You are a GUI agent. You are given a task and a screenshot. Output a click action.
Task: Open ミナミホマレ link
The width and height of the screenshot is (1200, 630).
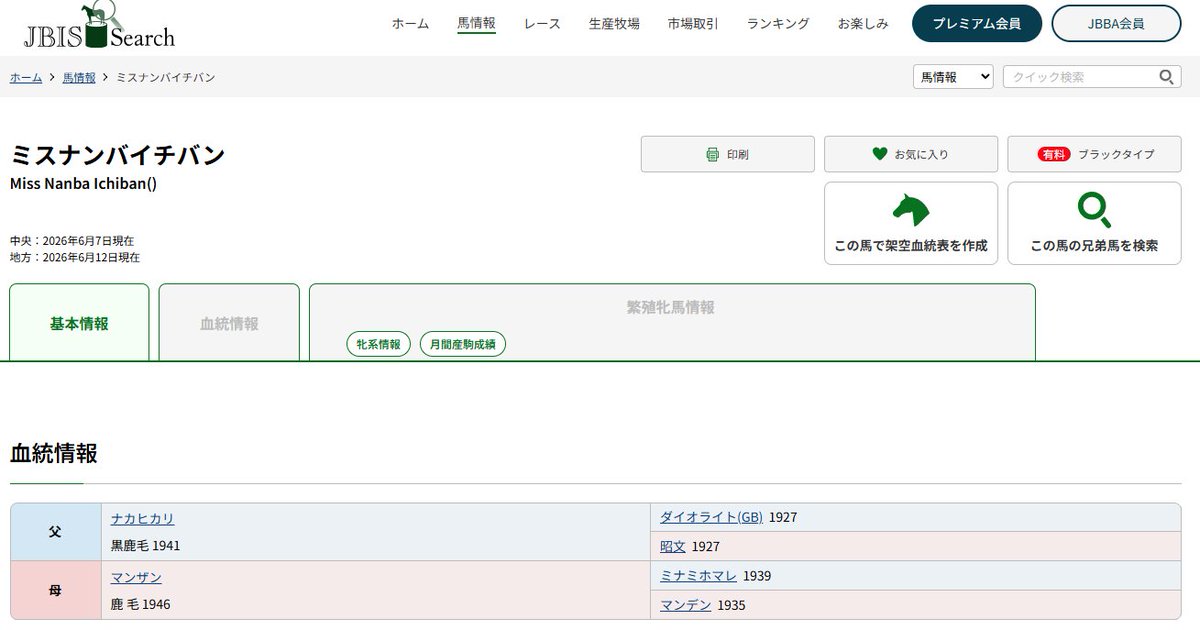[698, 575]
